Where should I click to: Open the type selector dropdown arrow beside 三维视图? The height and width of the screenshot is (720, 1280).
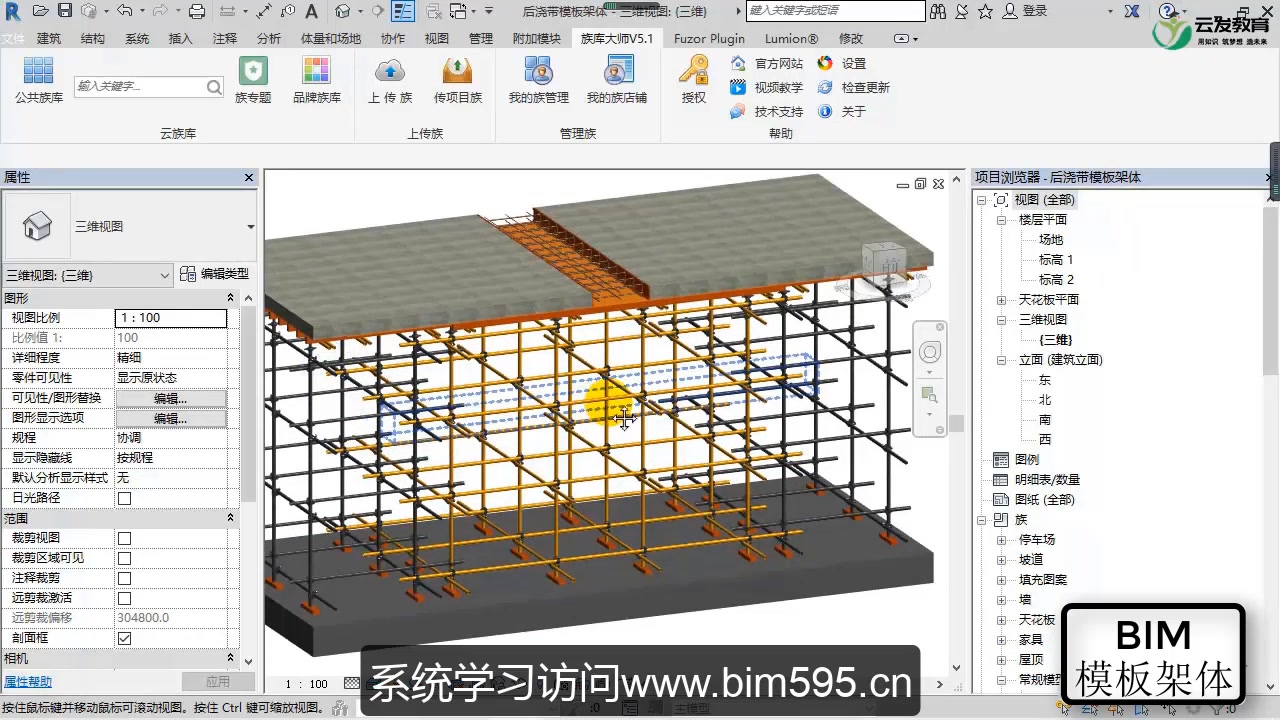(250, 227)
